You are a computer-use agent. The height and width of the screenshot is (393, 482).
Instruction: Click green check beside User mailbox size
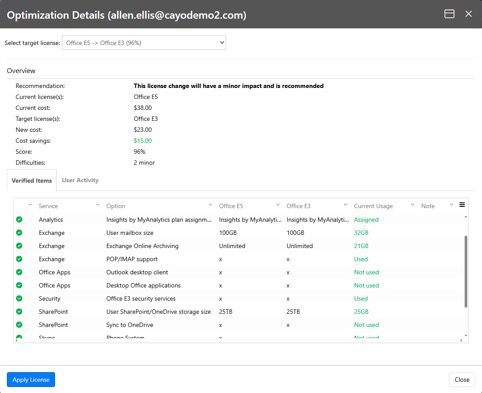(19, 233)
